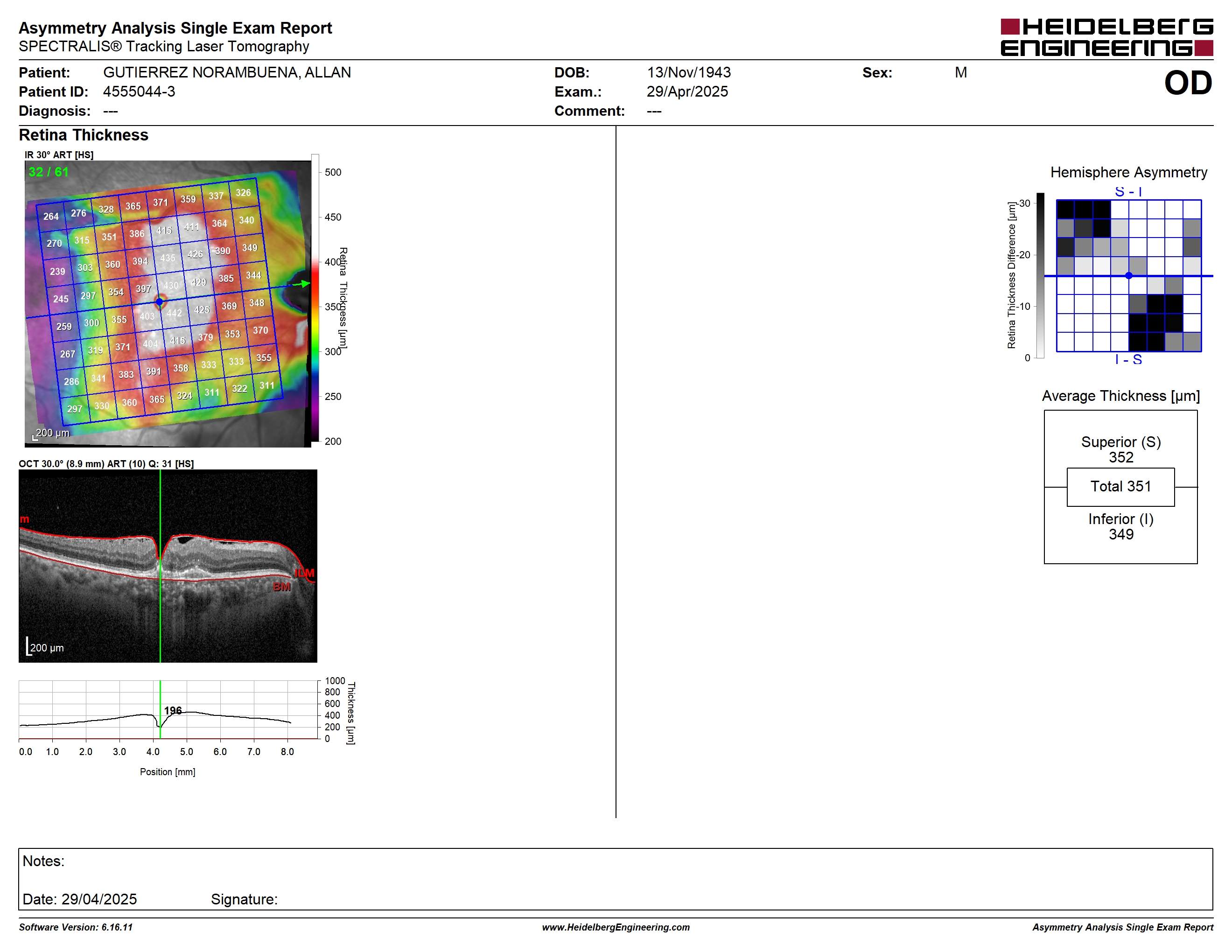Click the Software Version: 6.16.11 footer
This screenshot has width=1232, height=952.
coord(76,927)
